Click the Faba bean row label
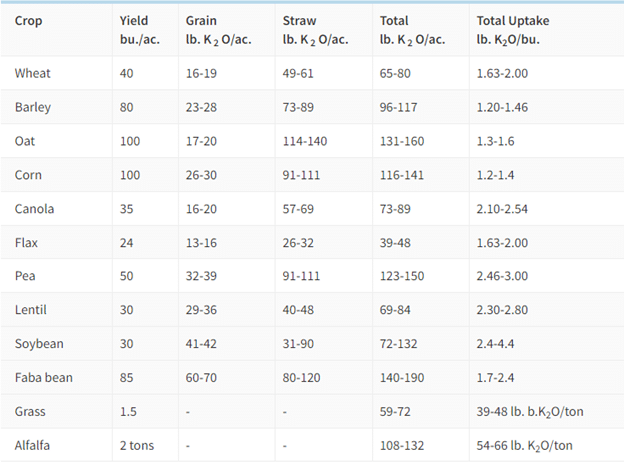The width and height of the screenshot is (624, 465). [x=45, y=378]
